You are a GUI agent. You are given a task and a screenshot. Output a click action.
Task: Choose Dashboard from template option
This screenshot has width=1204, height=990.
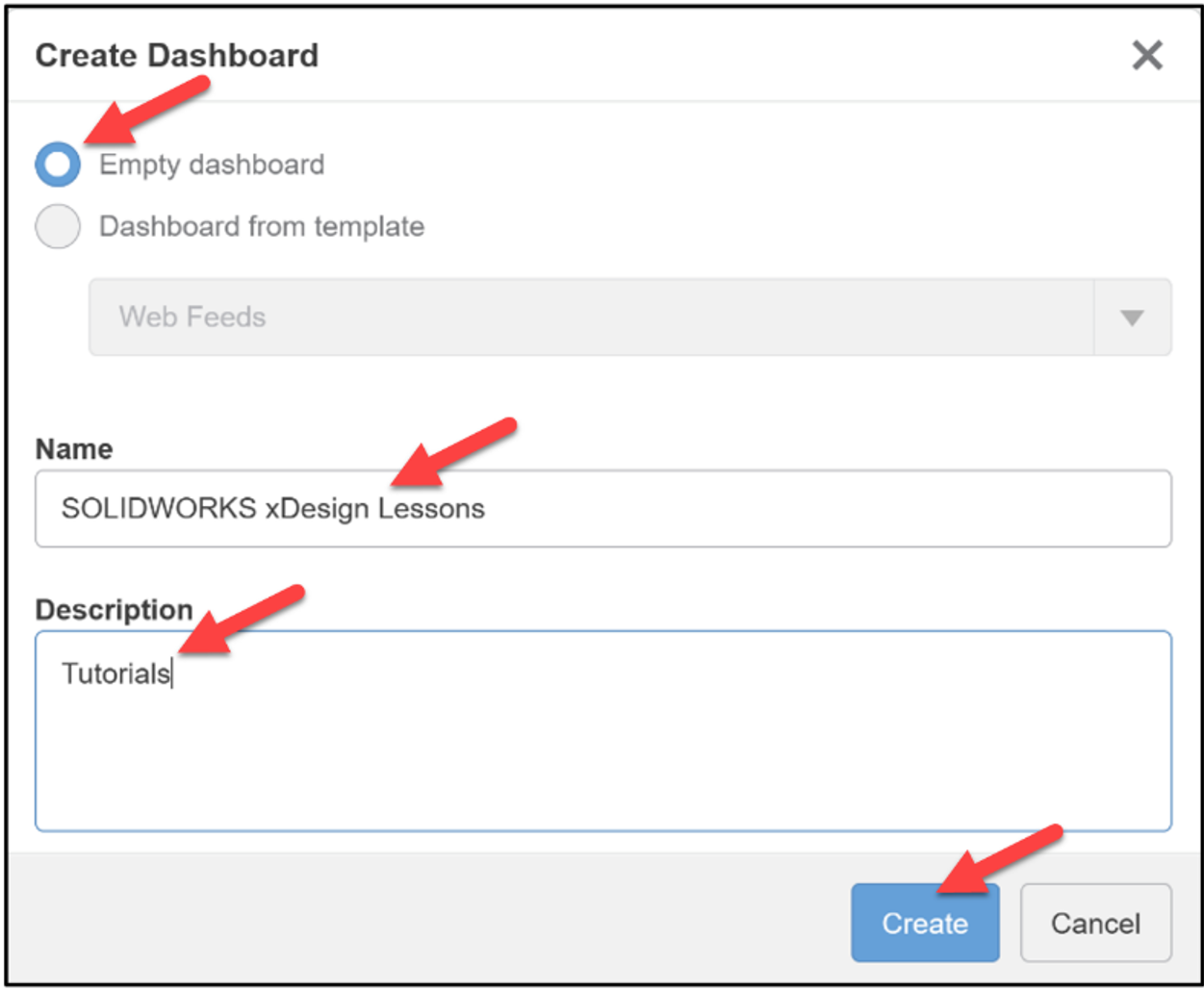[x=57, y=226]
